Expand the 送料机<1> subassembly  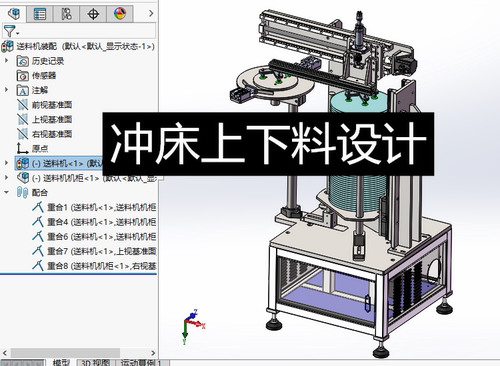click(x=6, y=163)
